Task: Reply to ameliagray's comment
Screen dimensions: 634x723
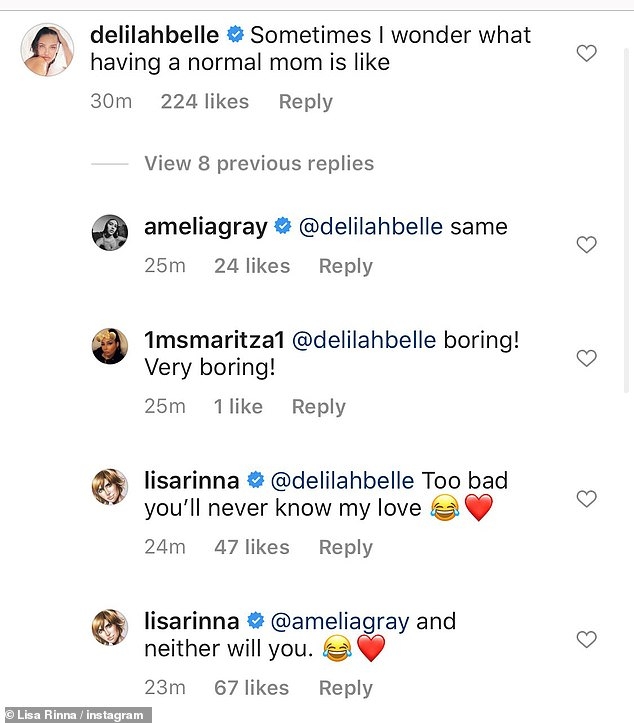Action: pyautogui.click(x=345, y=266)
